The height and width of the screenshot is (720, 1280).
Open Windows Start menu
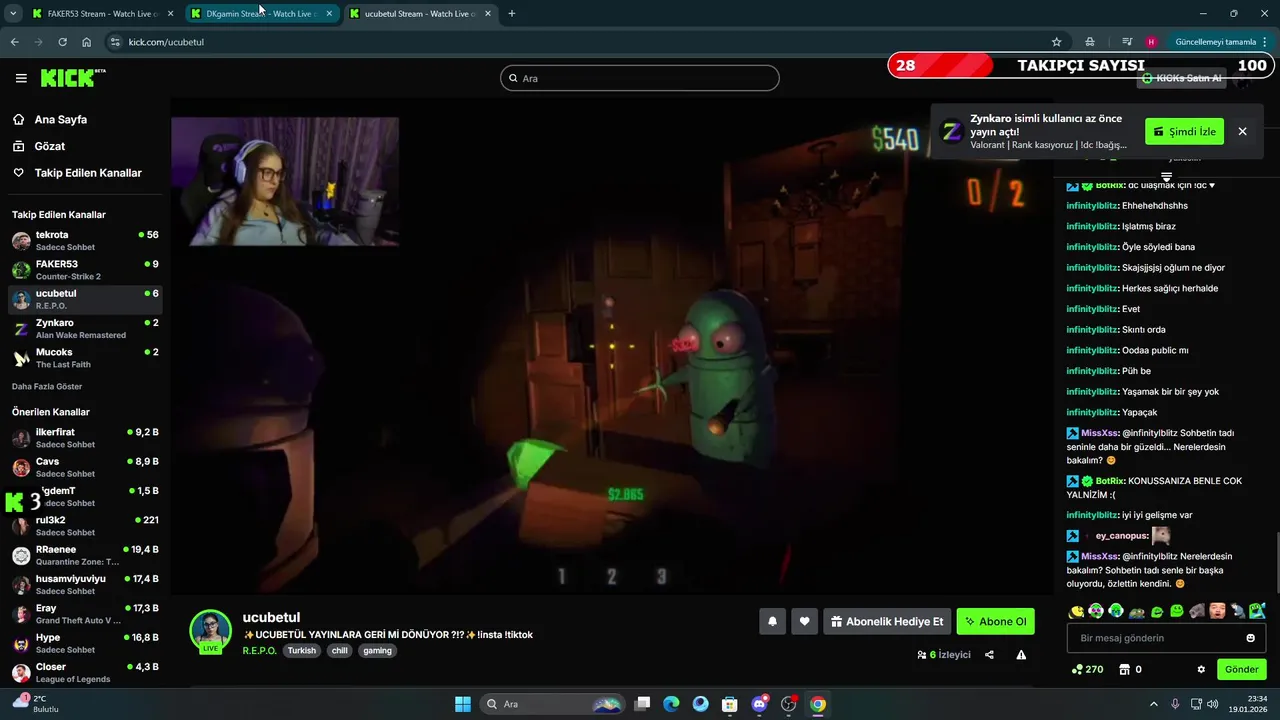tap(463, 704)
